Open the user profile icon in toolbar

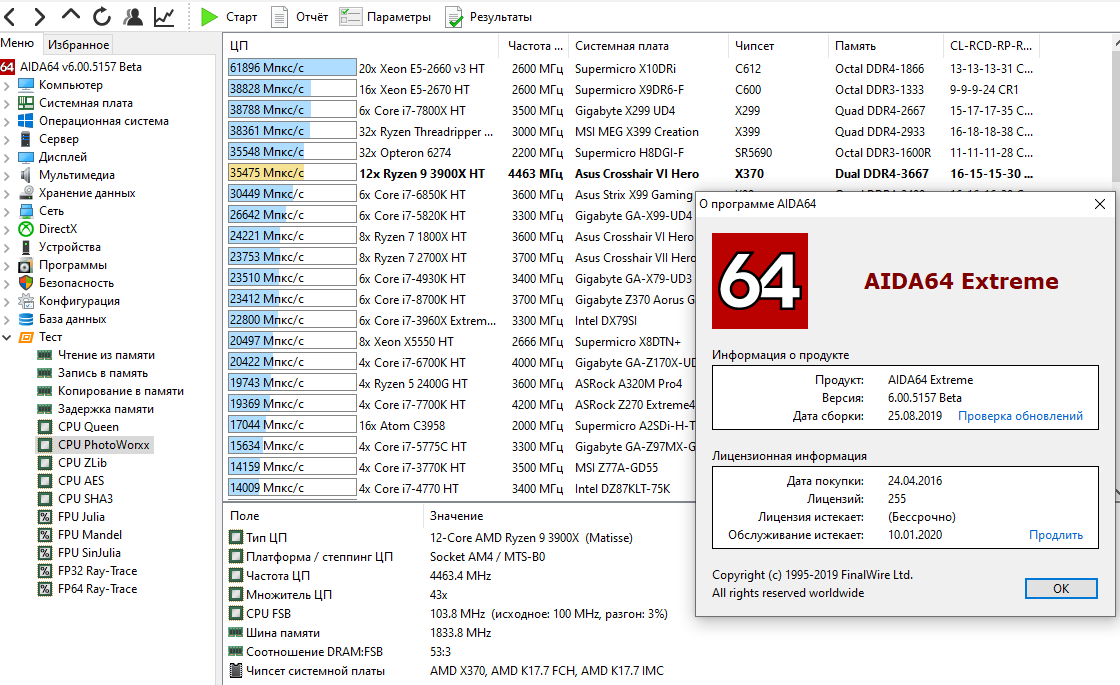click(x=133, y=16)
